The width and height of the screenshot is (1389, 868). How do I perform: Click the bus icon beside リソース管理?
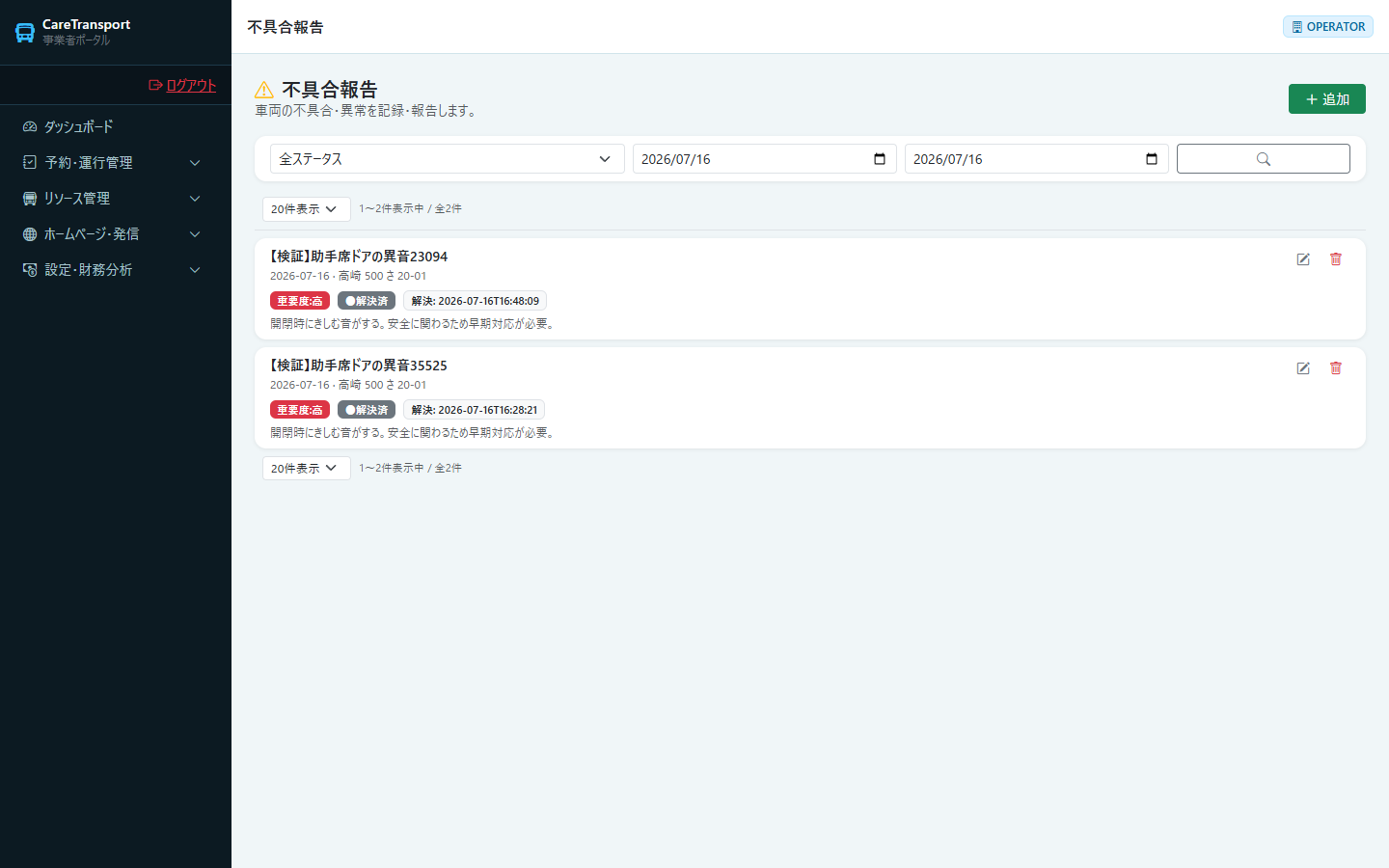(x=30, y=198)
